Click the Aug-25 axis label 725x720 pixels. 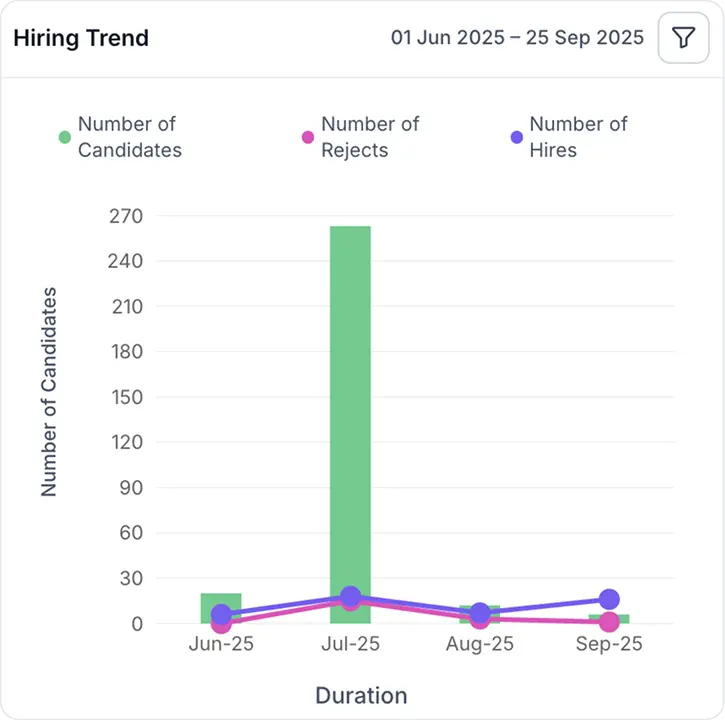click(x=479, y=643)
